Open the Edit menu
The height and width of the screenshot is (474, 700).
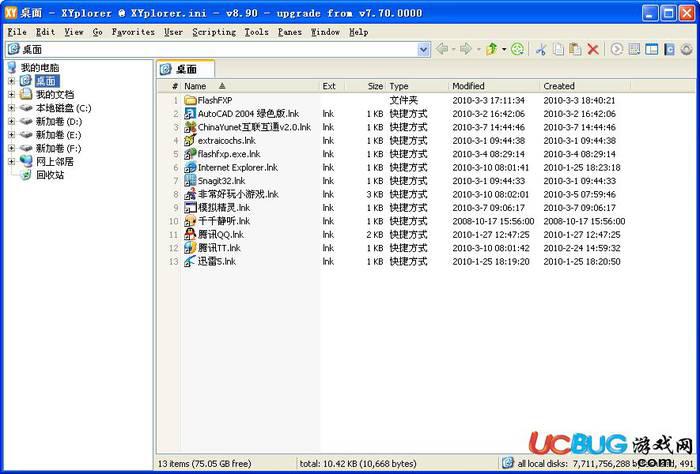[45, 32]
